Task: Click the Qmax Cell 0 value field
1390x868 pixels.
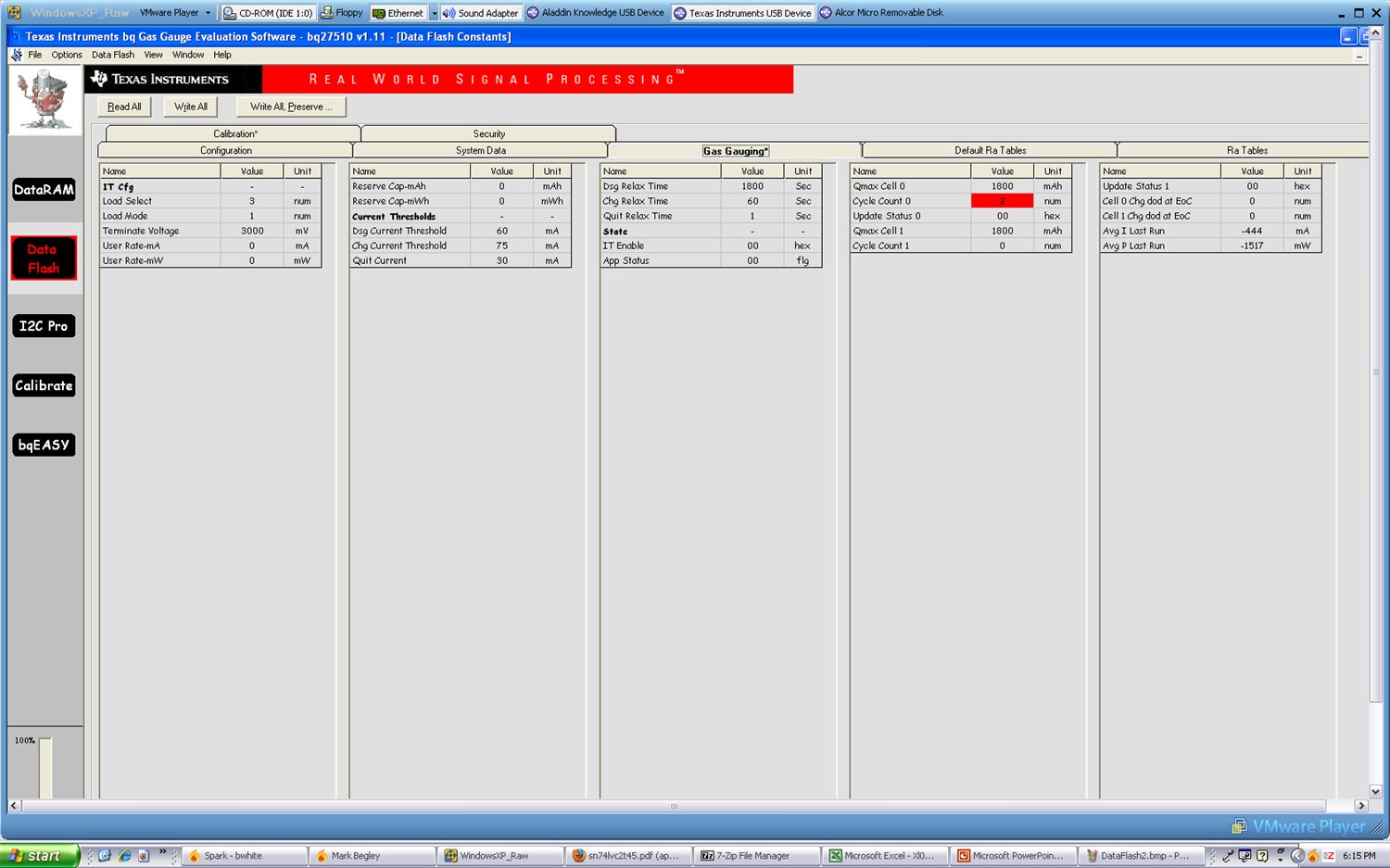Action: 1002,186
